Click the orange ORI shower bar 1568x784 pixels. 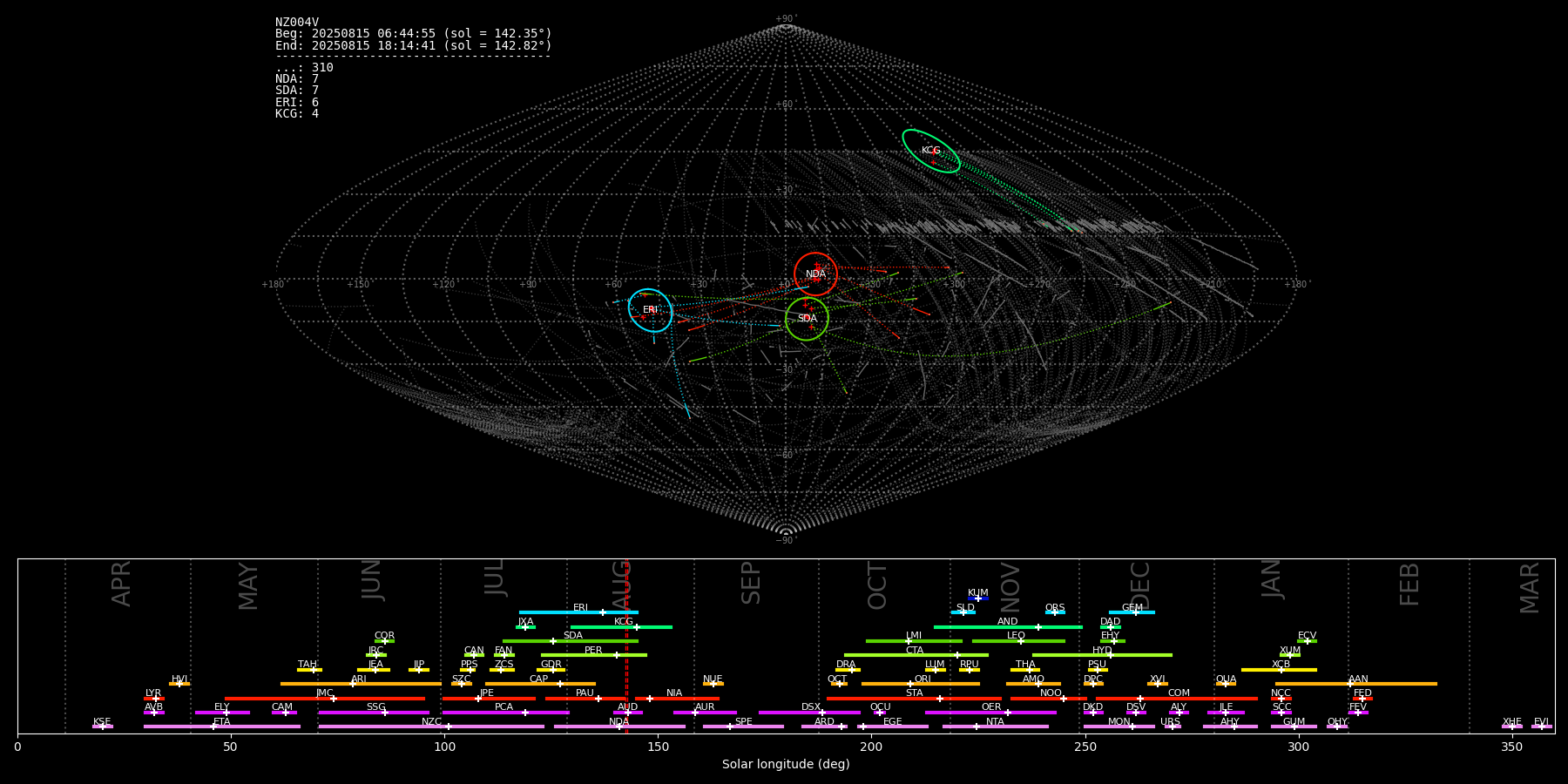point(920,684)
